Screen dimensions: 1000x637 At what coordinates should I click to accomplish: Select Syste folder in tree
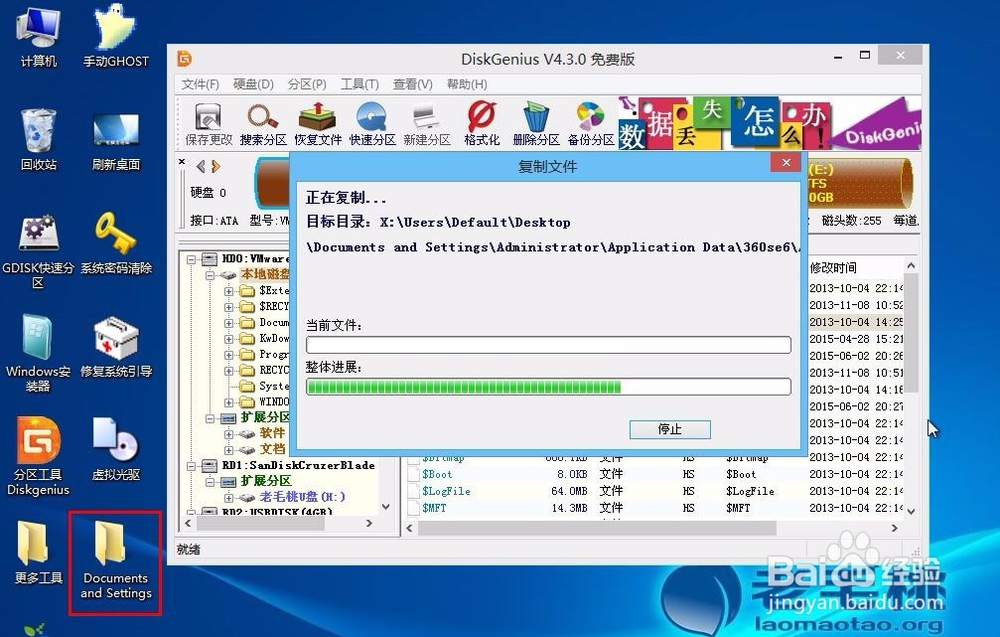[274, 386]
